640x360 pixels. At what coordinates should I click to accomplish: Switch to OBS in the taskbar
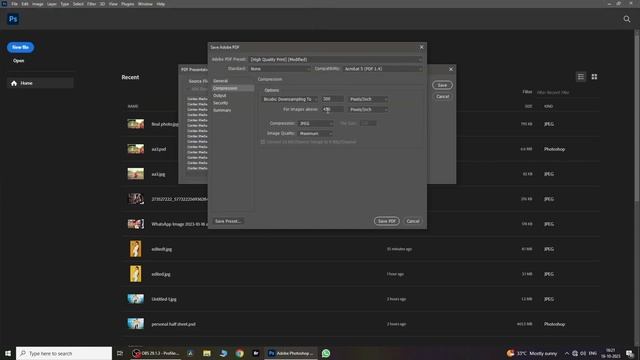(156, 353)
